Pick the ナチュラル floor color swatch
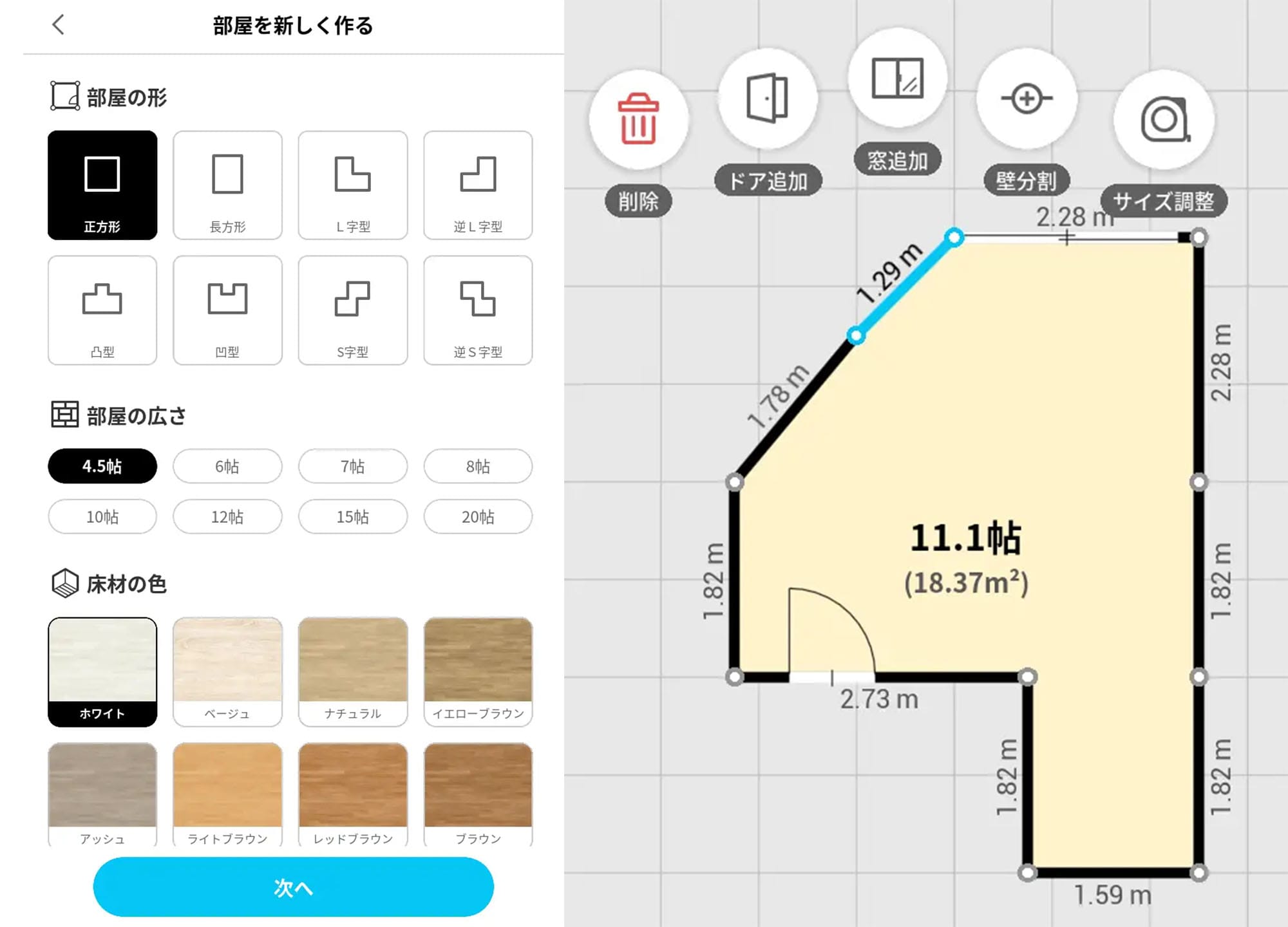The image size is (1288, 927). (352, 671)
